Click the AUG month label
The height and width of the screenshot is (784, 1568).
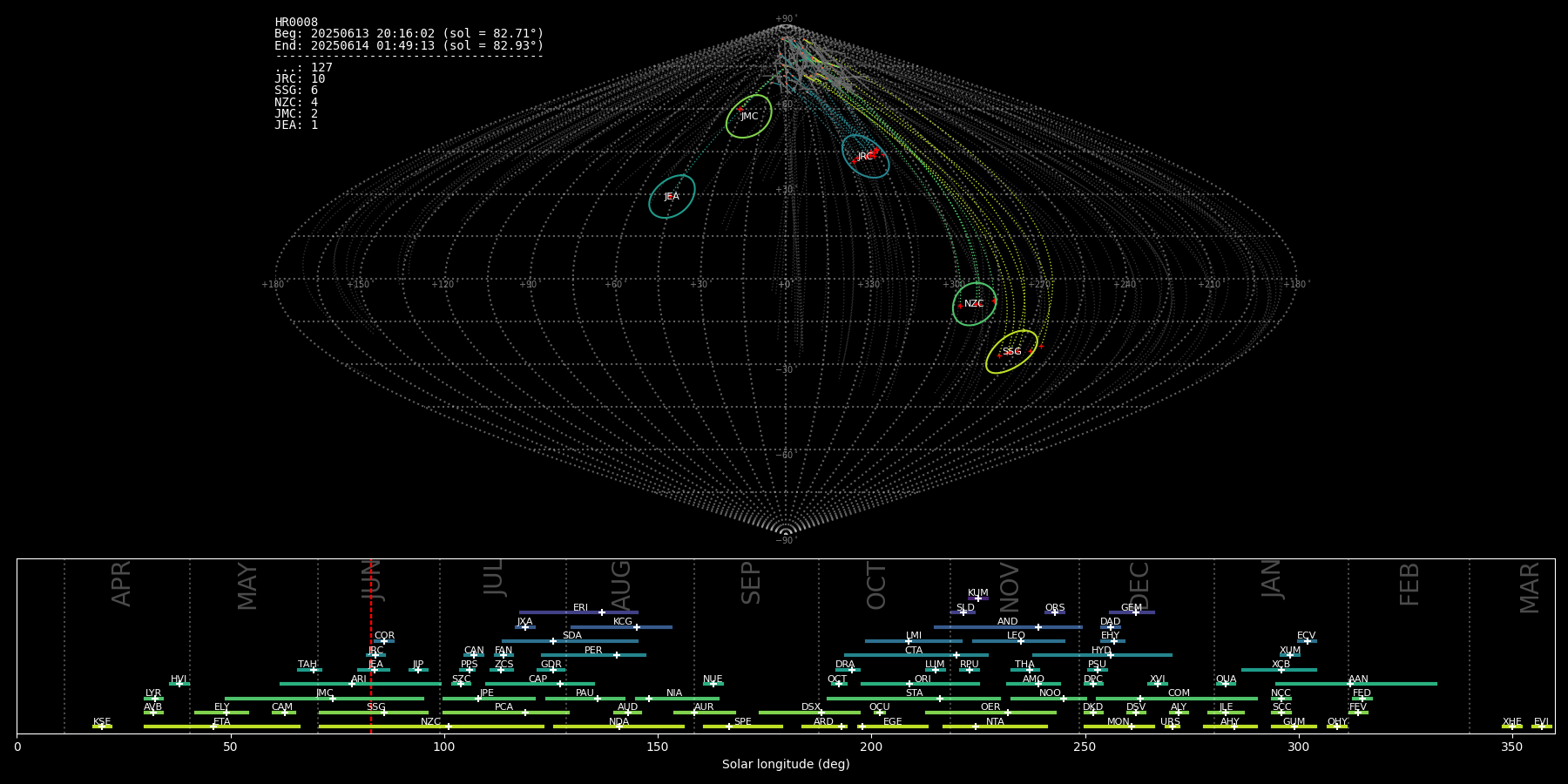pos(621,585)
